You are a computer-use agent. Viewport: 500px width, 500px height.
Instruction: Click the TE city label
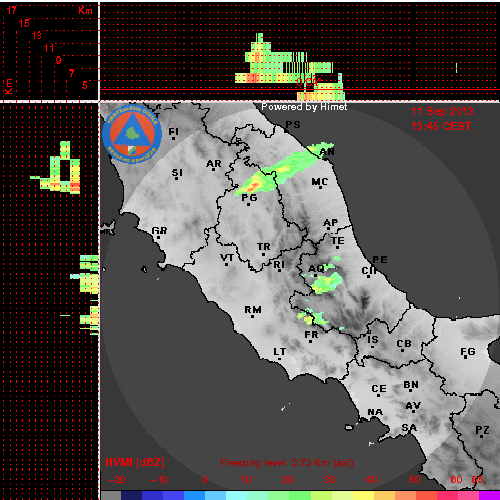tap(338, 240)
